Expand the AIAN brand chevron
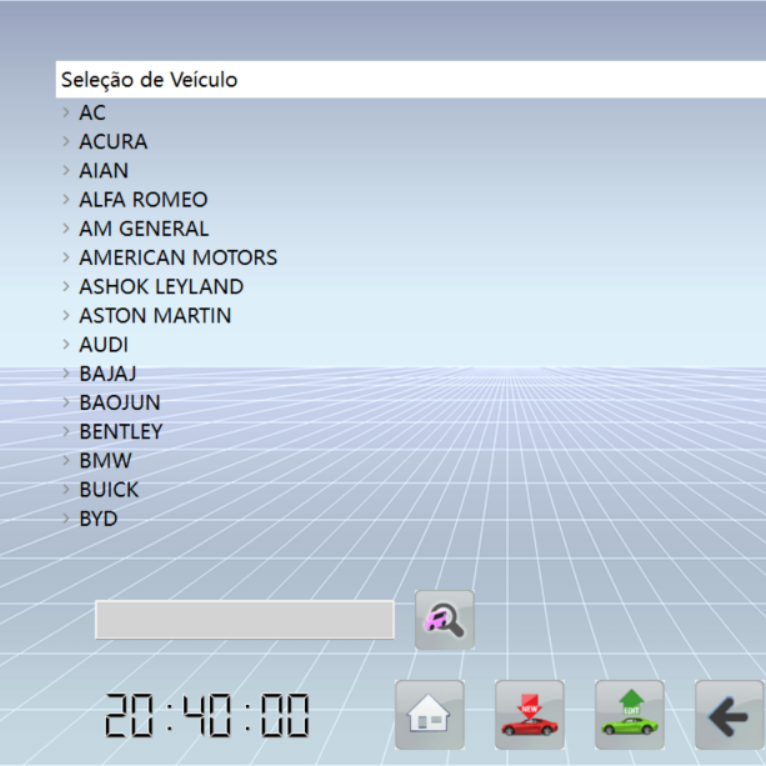This screenshot has width=766, height=766. [66, 170]
